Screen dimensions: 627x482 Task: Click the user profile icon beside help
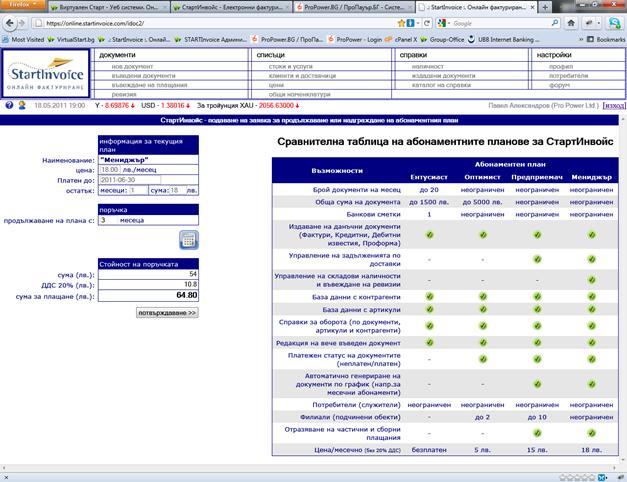click(22, 106)
